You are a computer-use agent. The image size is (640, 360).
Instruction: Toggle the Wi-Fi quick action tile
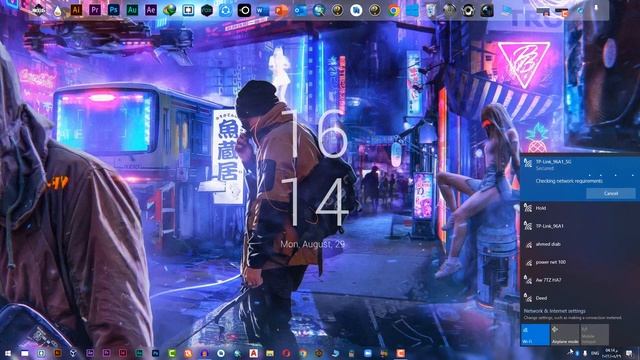(x=535, y=334)
